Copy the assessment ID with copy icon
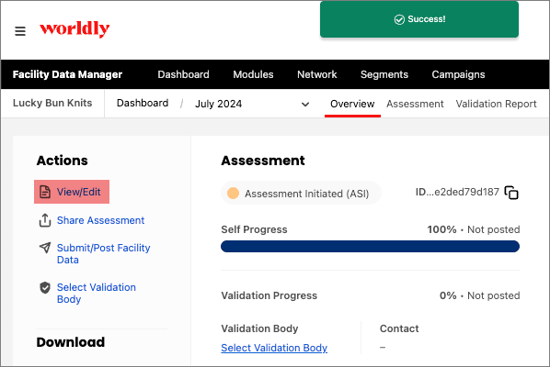 (511, 193)
